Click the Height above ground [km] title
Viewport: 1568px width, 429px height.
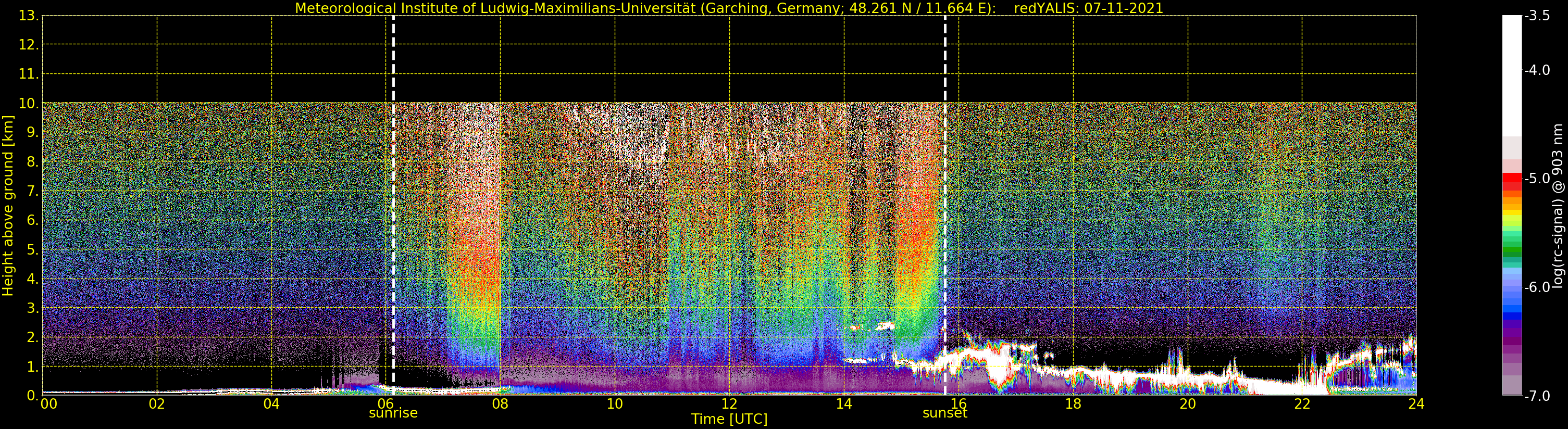point(8,206)
